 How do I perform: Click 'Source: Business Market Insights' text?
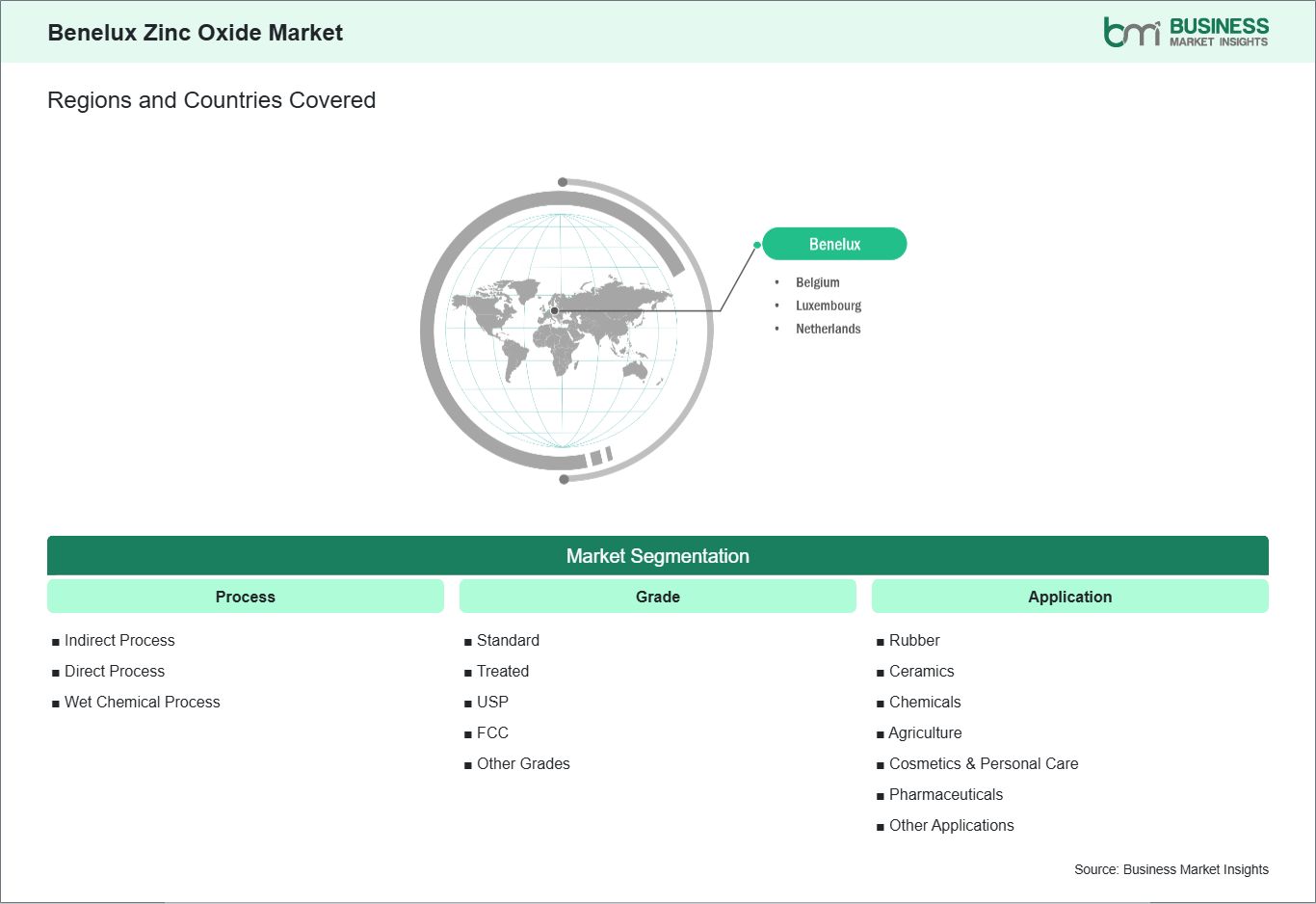pos(1171,869)
